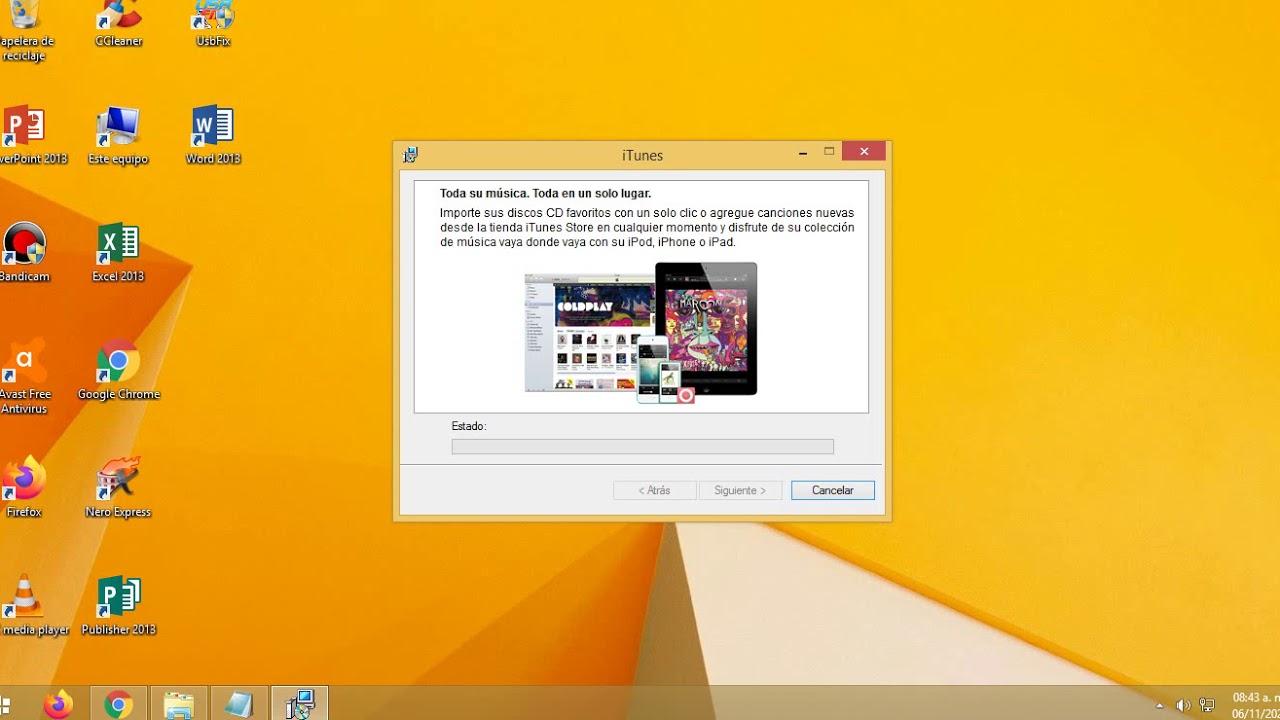Show hidden tray icons arrow
Image resolution: width=1280 pixels, height=720 pixels.
(1159, 705)
